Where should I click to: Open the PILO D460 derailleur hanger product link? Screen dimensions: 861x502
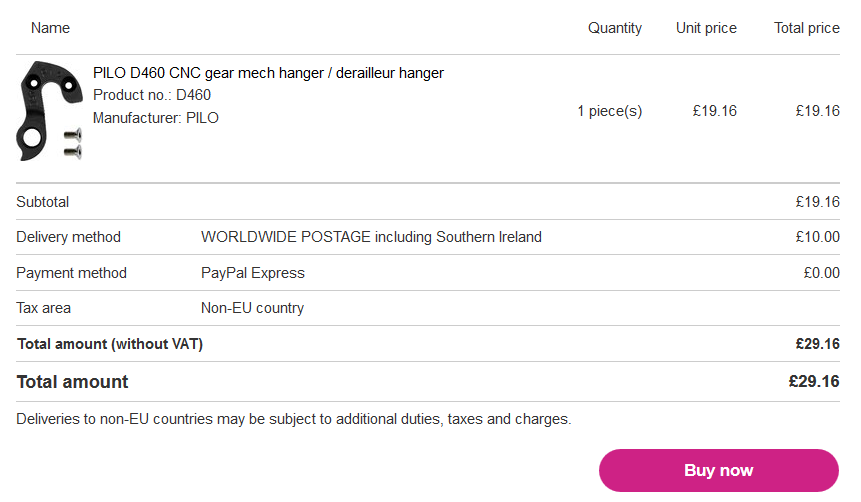pyautogui.click(x=268, y=73)
